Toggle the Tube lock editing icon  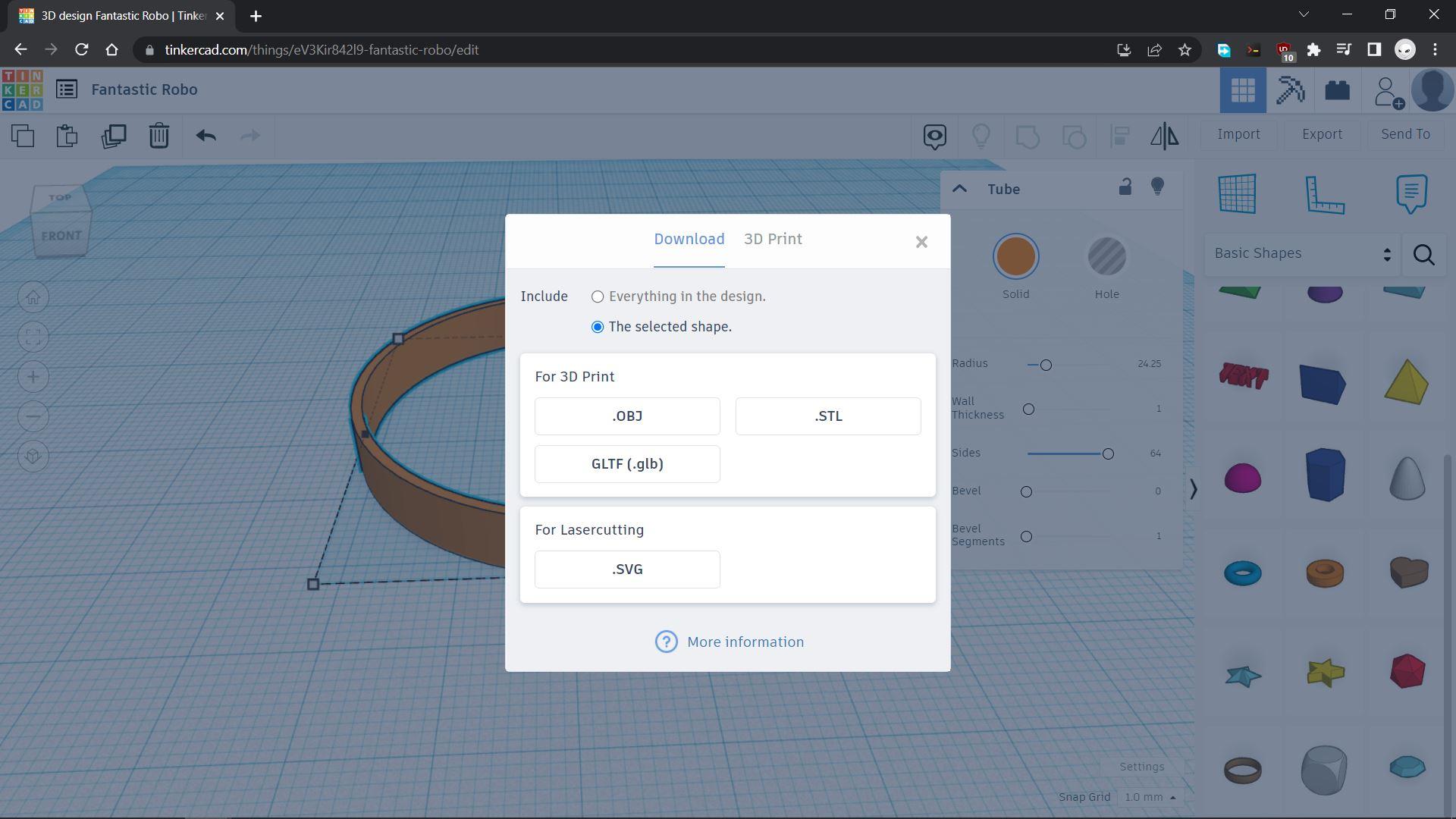click(1125, 187)
